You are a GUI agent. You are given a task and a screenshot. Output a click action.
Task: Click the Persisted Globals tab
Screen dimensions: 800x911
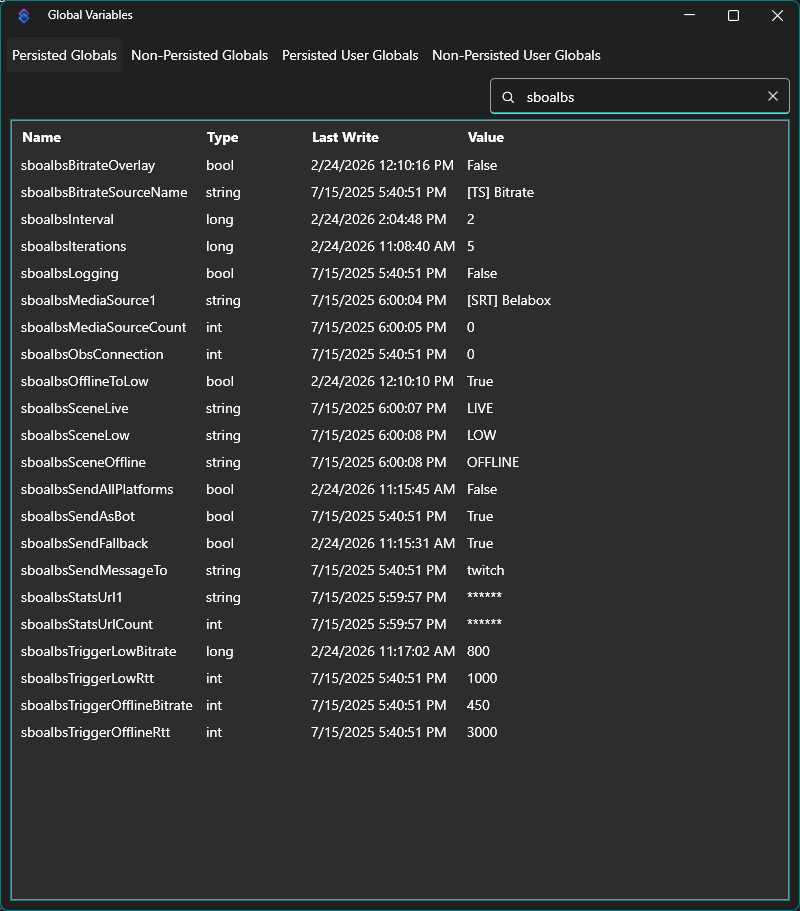64,55
